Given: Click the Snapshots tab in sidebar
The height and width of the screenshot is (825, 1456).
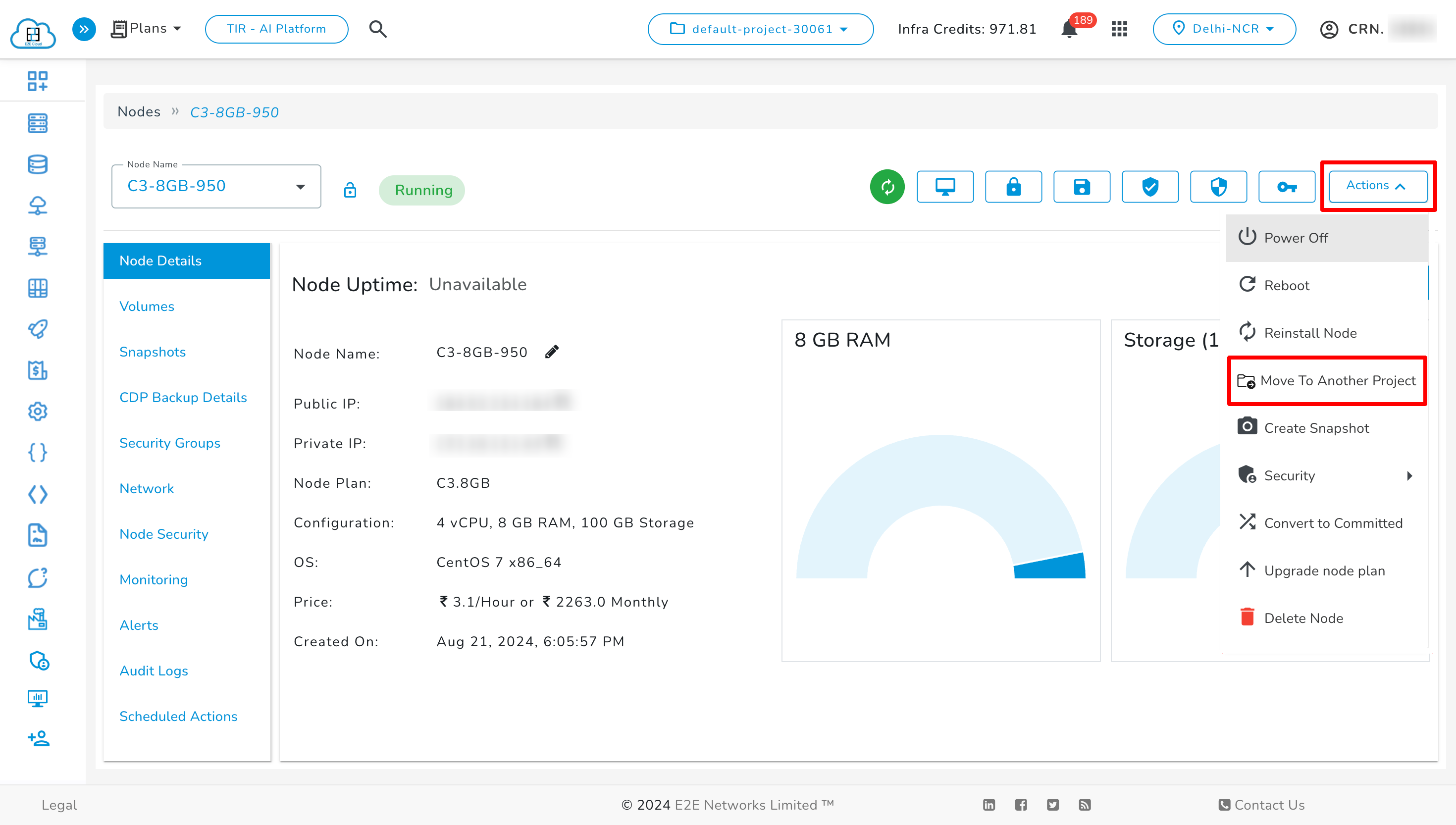Looking at the screenshot, I should (x=154, y=352).
